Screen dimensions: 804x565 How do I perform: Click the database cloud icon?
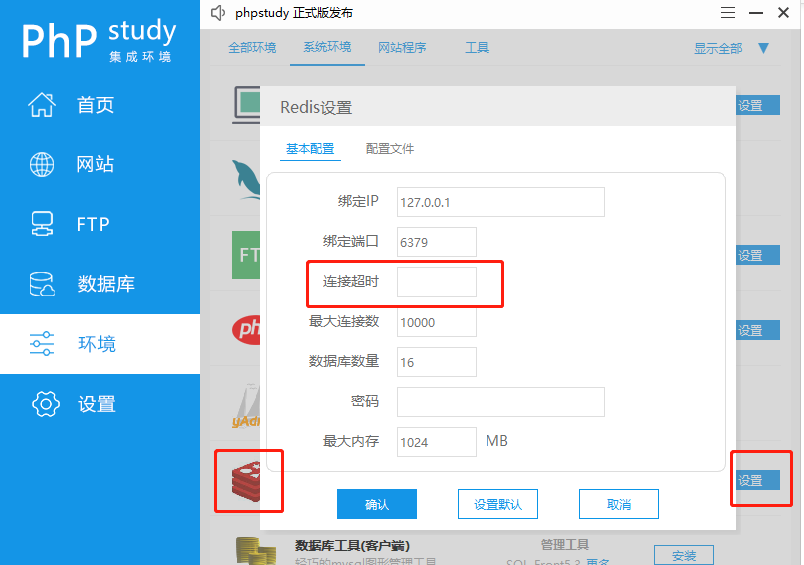[42, 284]
